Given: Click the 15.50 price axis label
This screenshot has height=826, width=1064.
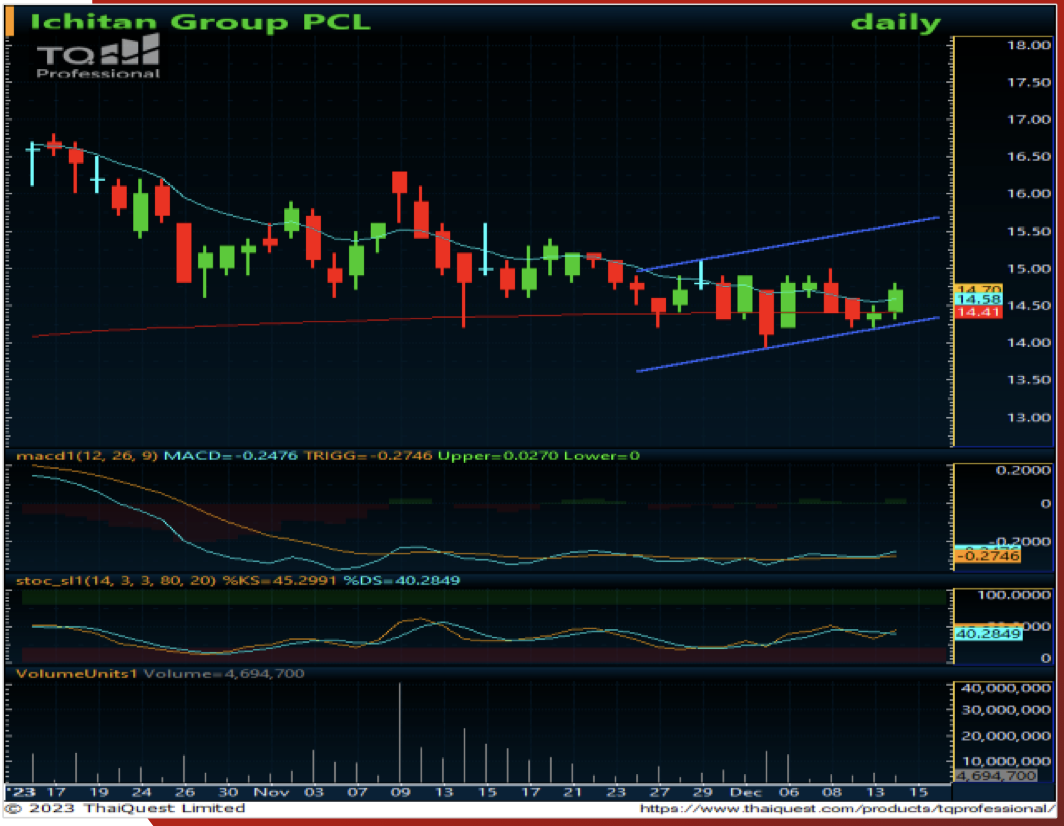Looking at the screenshot, I should coord(1029,231).
